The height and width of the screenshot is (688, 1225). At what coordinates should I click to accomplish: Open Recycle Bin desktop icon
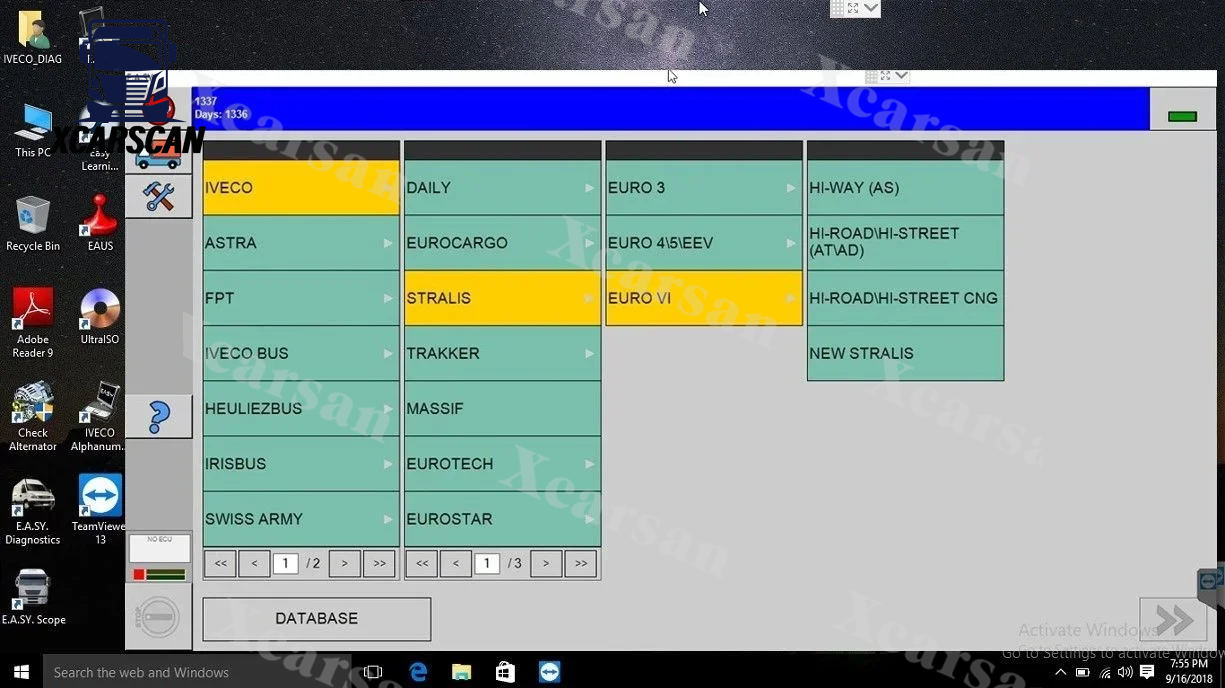33,224
